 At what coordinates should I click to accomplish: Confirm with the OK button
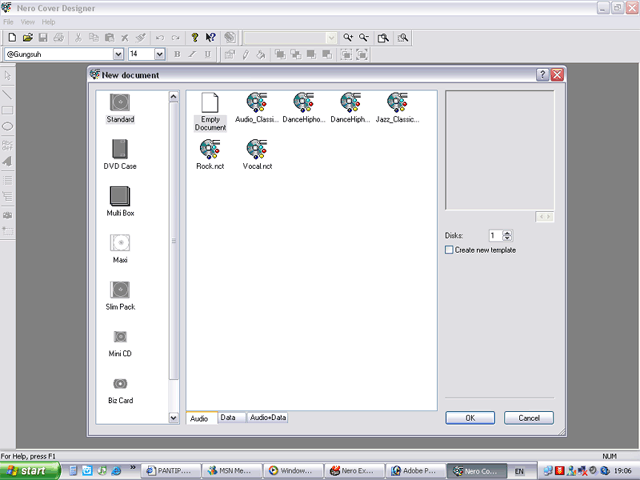click(470, 418)
